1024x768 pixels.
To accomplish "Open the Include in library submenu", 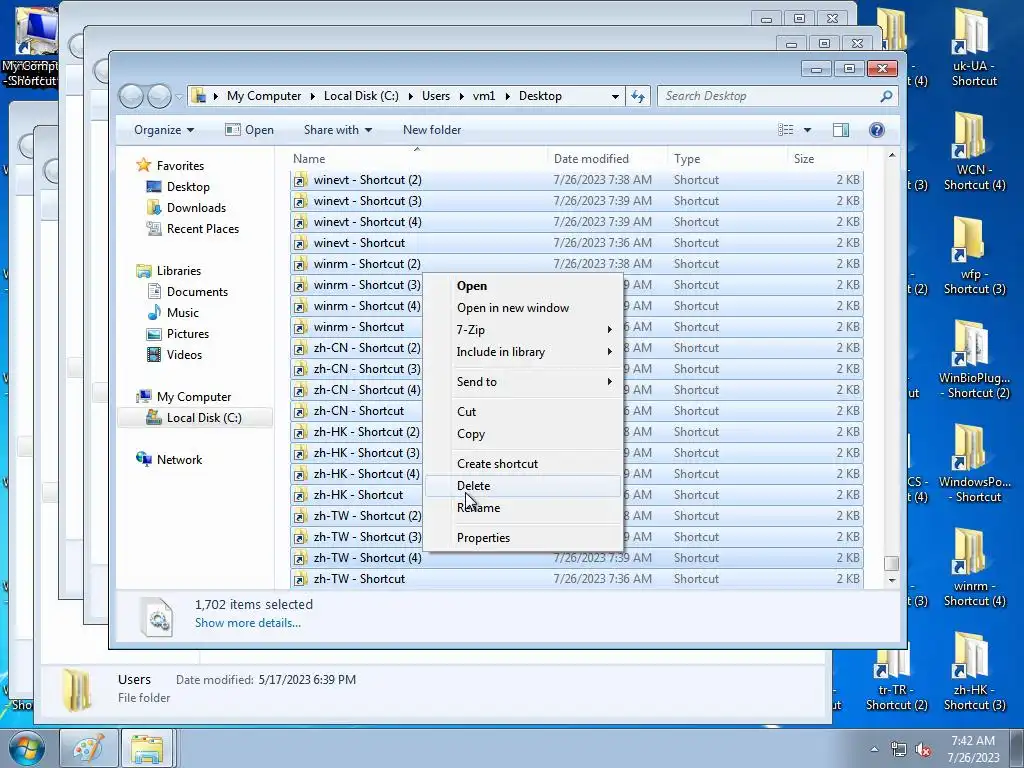I will click(522, 352).
